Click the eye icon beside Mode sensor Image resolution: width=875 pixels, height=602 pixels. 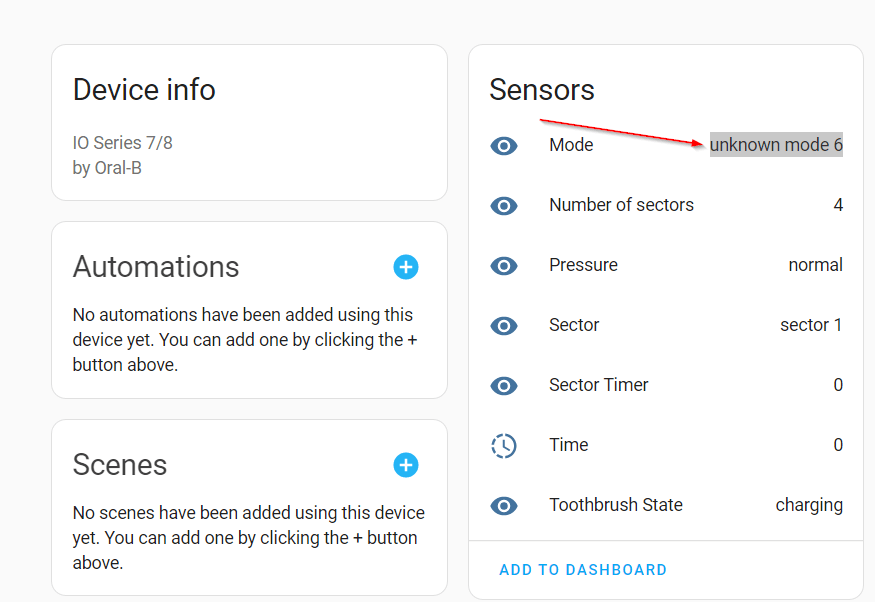tap(504, 145)
